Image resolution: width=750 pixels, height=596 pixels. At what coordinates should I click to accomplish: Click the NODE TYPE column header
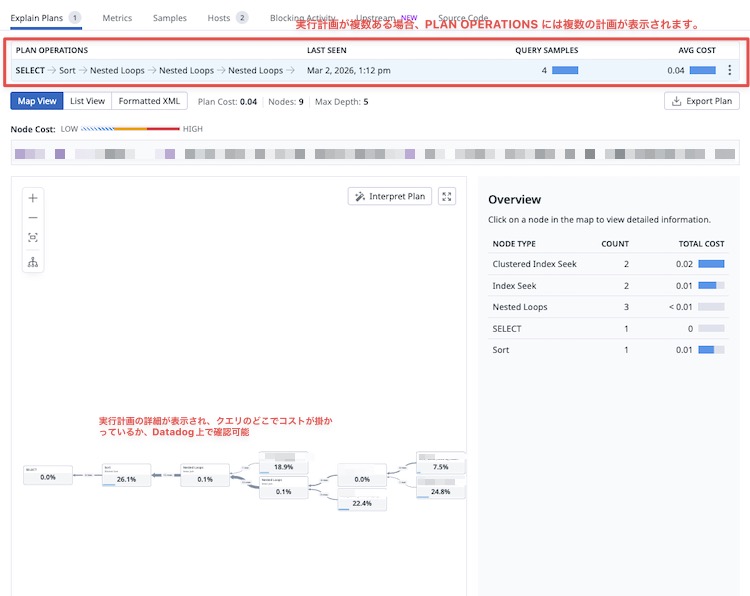(514, 244)
